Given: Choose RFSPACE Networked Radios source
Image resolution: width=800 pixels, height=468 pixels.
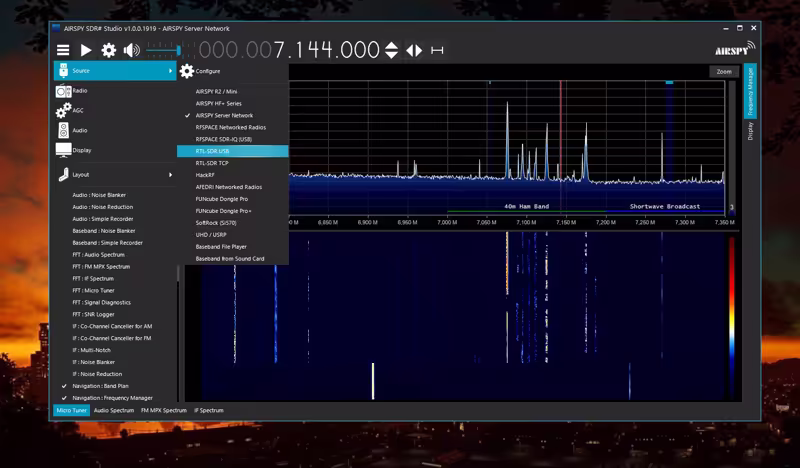Looking at the screenshot, I should coord(233,127).
